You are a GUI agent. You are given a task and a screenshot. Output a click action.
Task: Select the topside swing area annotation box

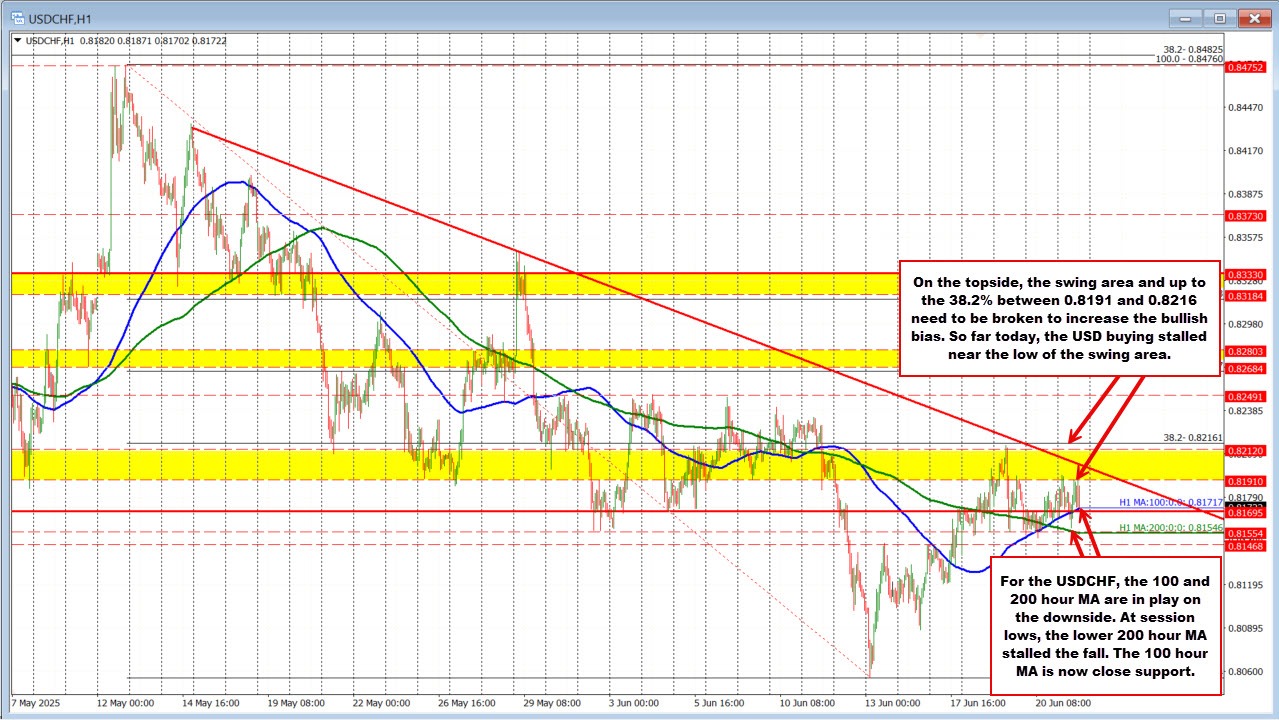click(1060, 317)
